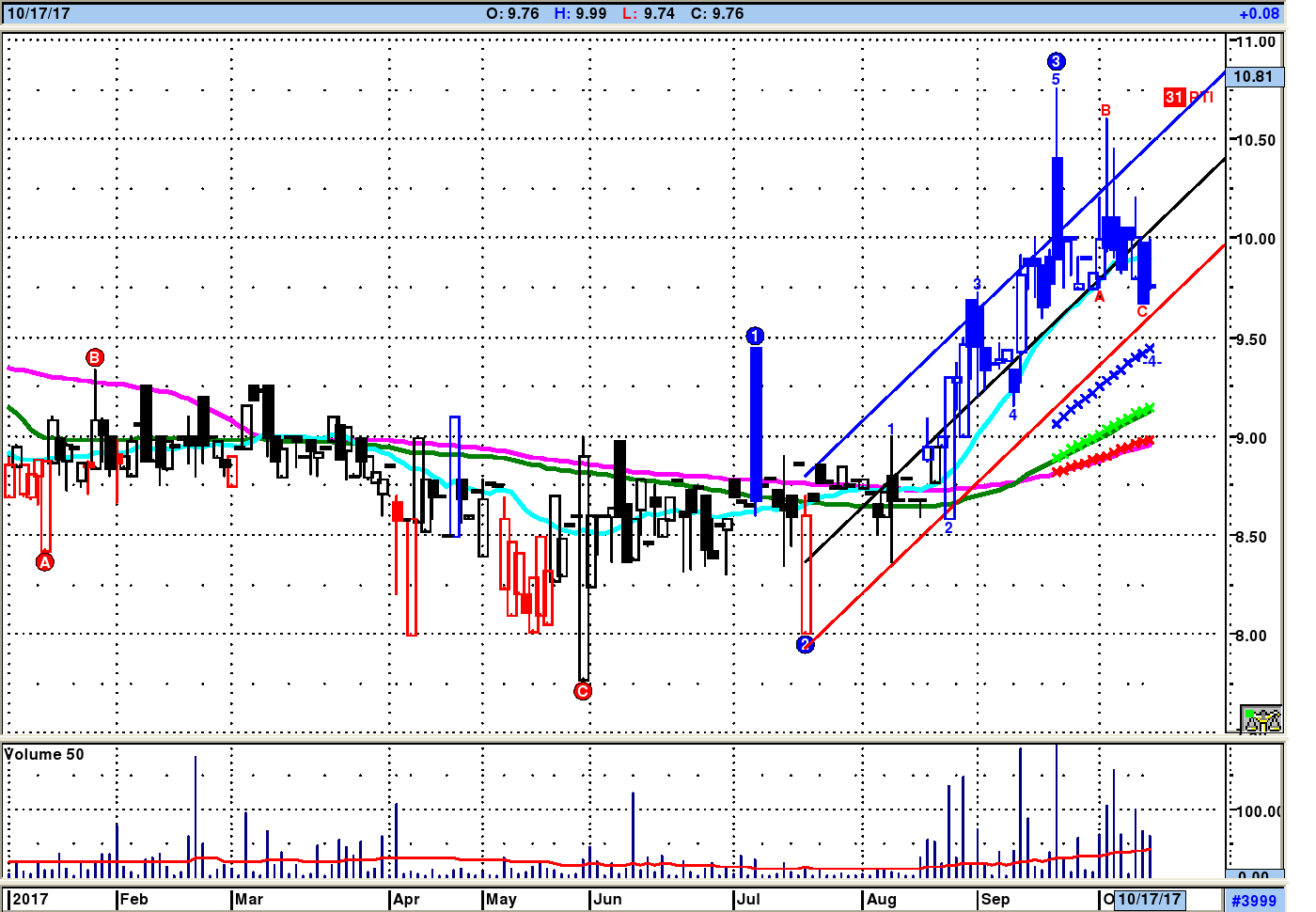Click the balance scales icon
The width and height of the screenshot is (1316, 912).
click(1261, 719)
